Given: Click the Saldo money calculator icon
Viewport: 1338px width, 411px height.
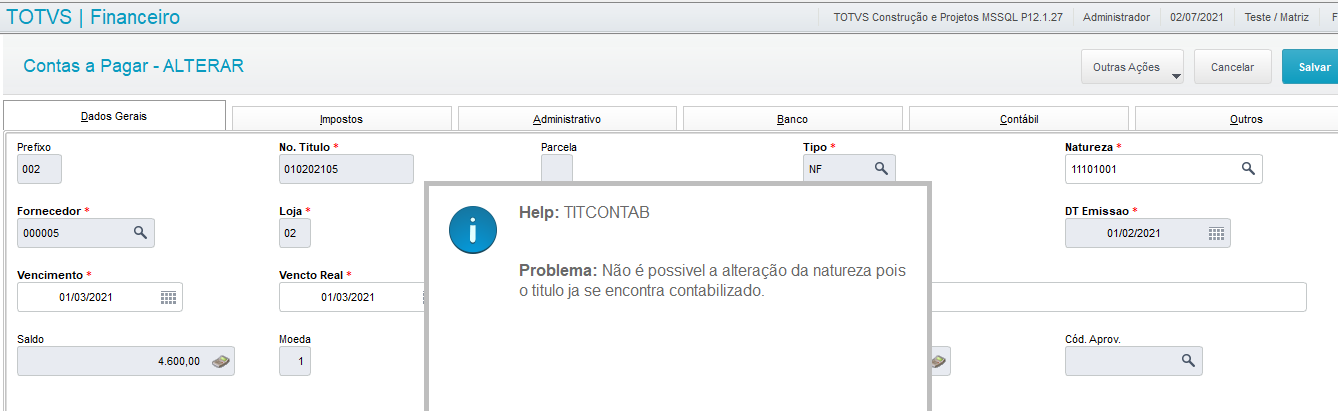Looking at the screenshot, I should 220,361.
